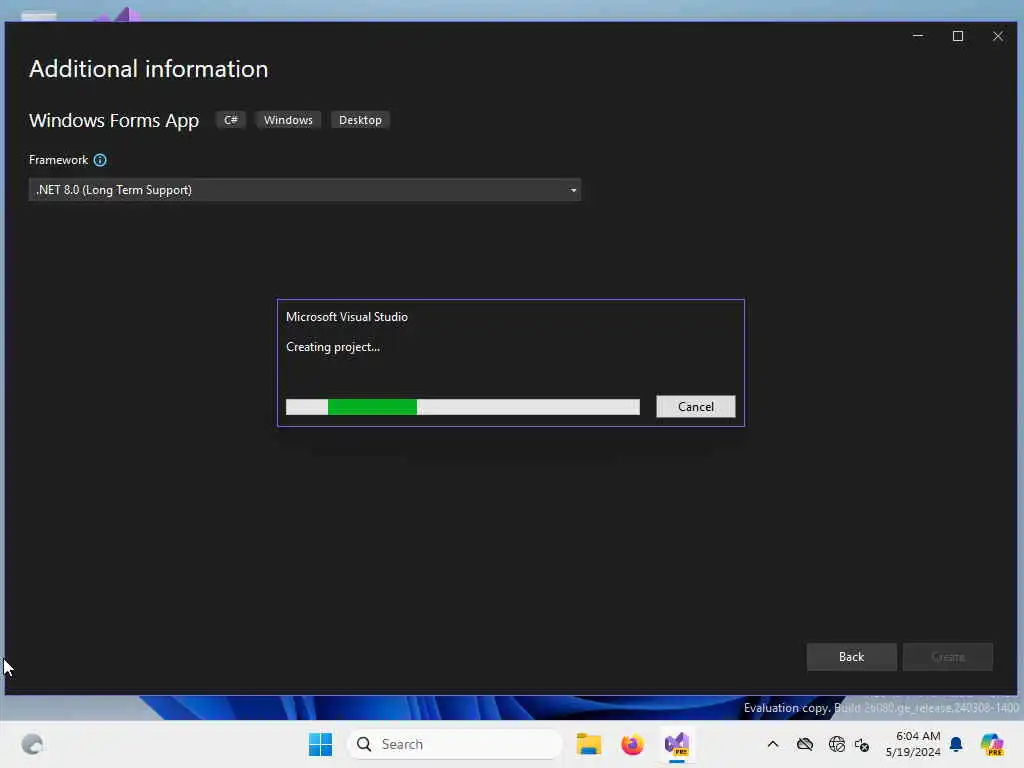
Task: Click the muted volume tray icon
Action: pos(862,744)
